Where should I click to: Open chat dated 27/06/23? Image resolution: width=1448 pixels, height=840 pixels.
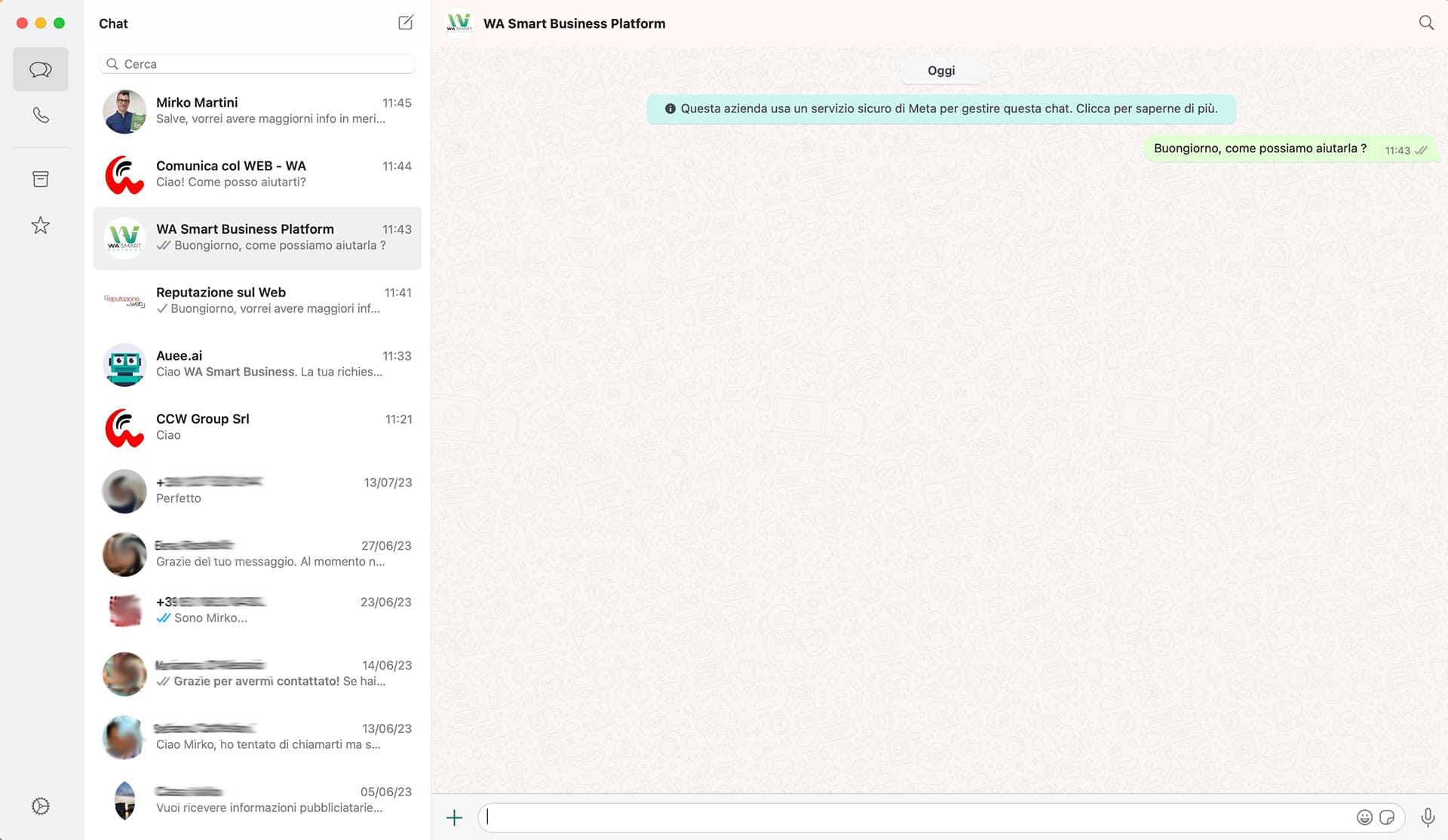pos(257,555)
